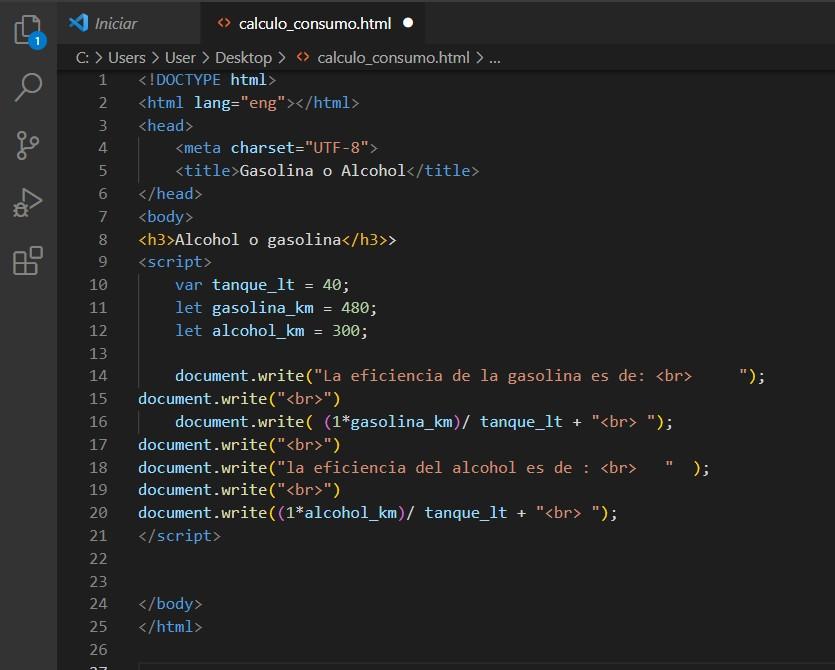This screenshot has width=835, height=670.
Task: Expand the breadcrumb ellipsis symbol list
Action: coord(495,59)
